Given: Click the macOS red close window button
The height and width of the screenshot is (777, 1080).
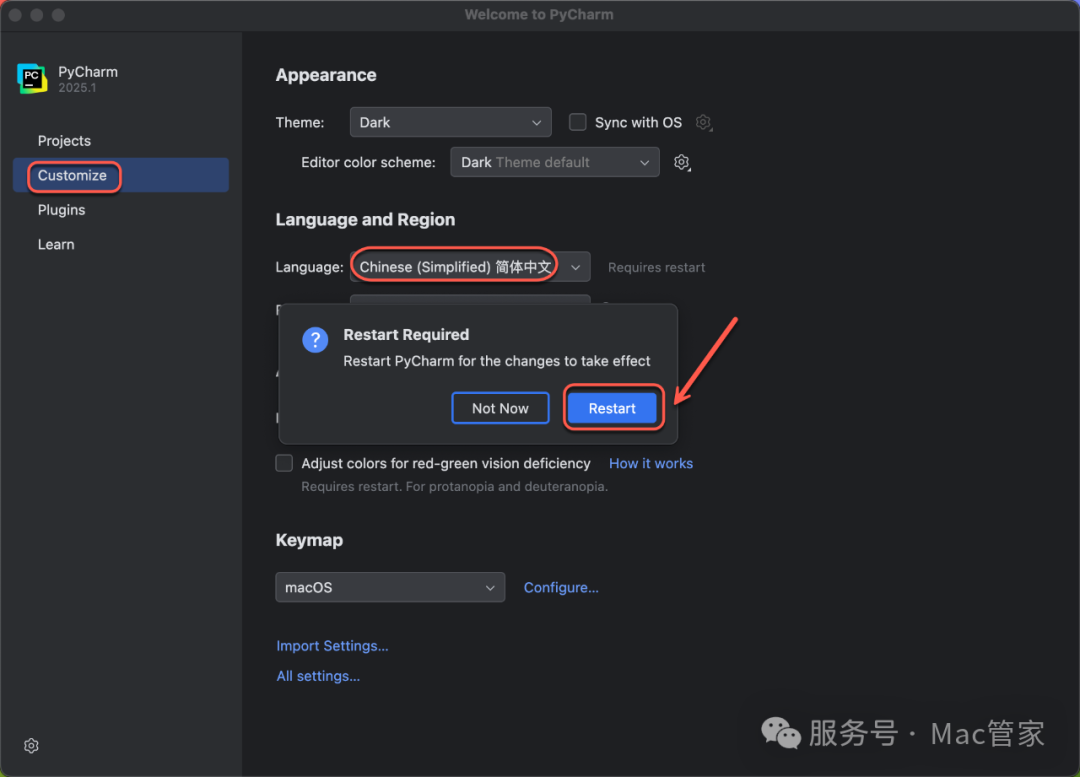Looking at the screenshot, I should [14, 15].
